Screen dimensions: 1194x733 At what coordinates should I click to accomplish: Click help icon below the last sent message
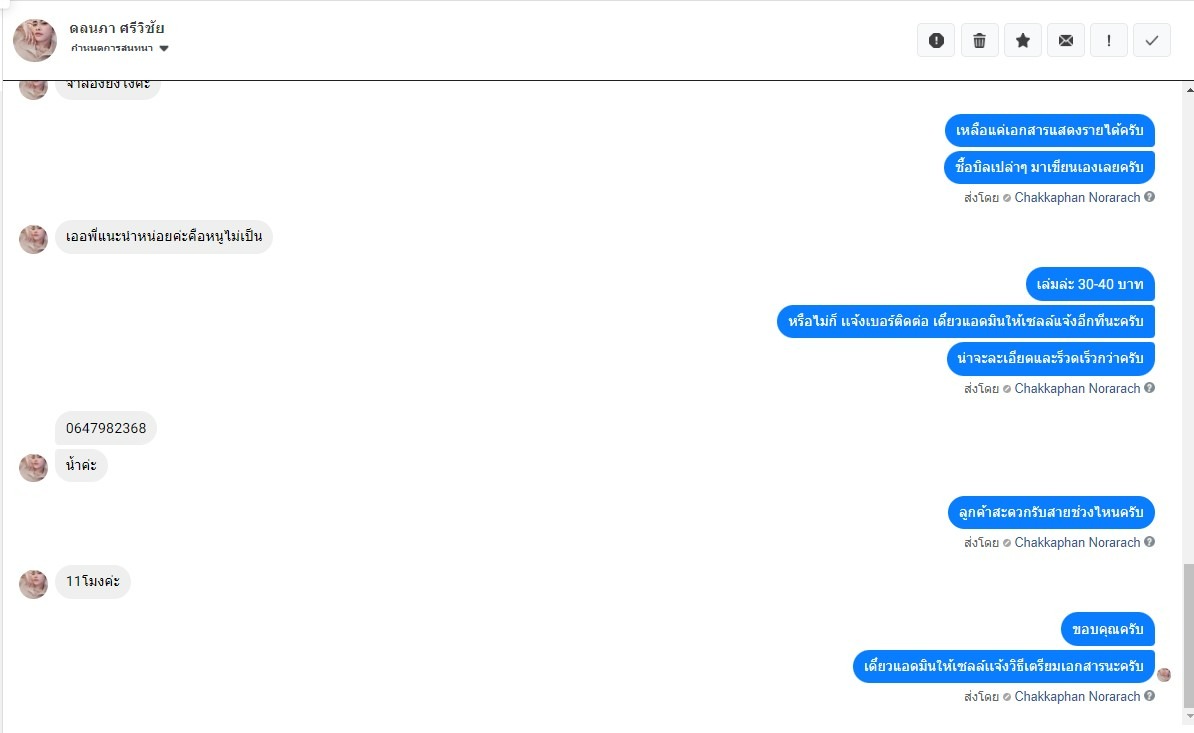click(x=1150, y=696)
